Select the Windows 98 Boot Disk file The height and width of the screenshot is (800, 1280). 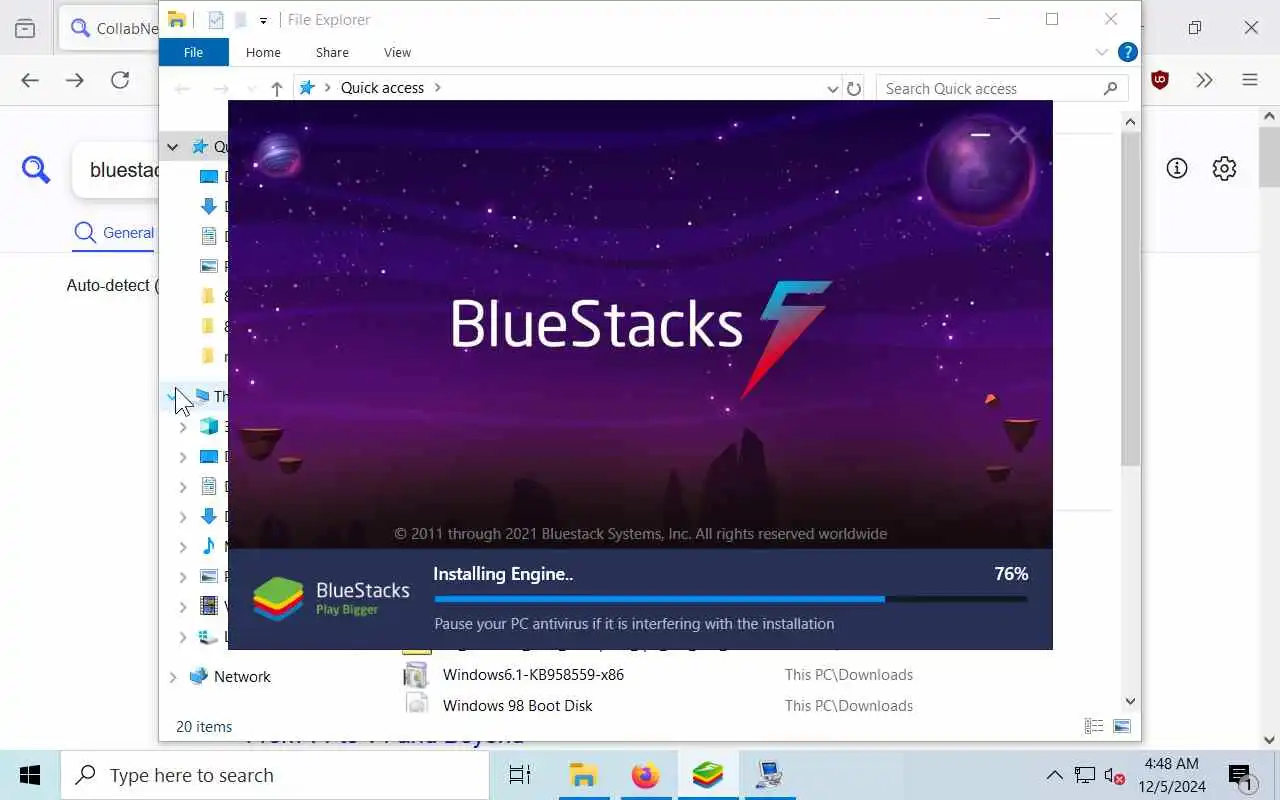tap(517, 705)
